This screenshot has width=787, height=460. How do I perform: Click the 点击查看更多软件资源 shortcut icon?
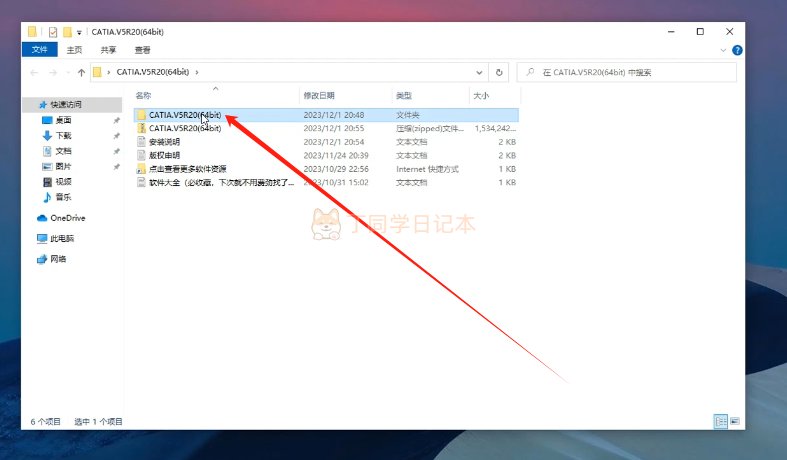pos(142,169)
